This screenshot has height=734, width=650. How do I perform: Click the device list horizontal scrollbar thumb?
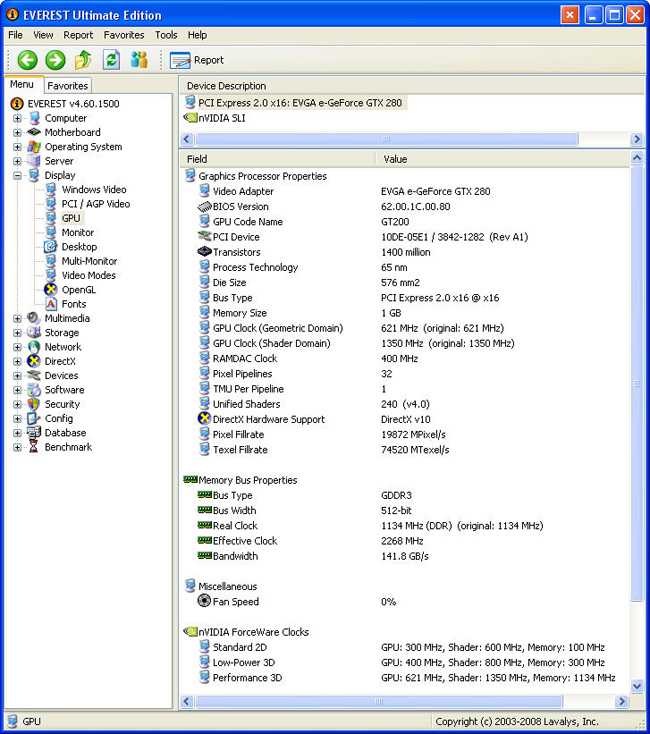point(387,139)
